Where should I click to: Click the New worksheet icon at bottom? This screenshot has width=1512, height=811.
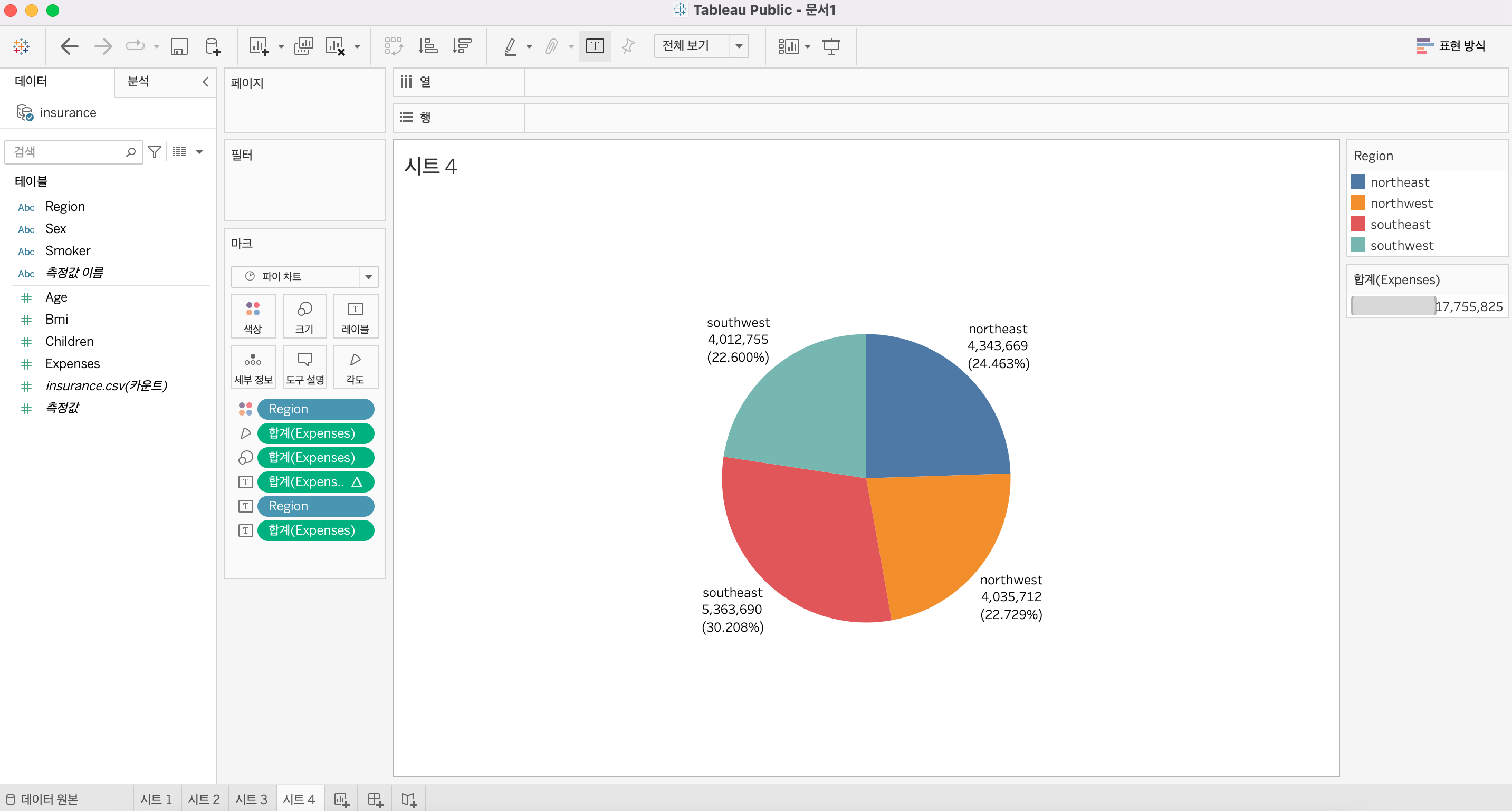(342, 799)
